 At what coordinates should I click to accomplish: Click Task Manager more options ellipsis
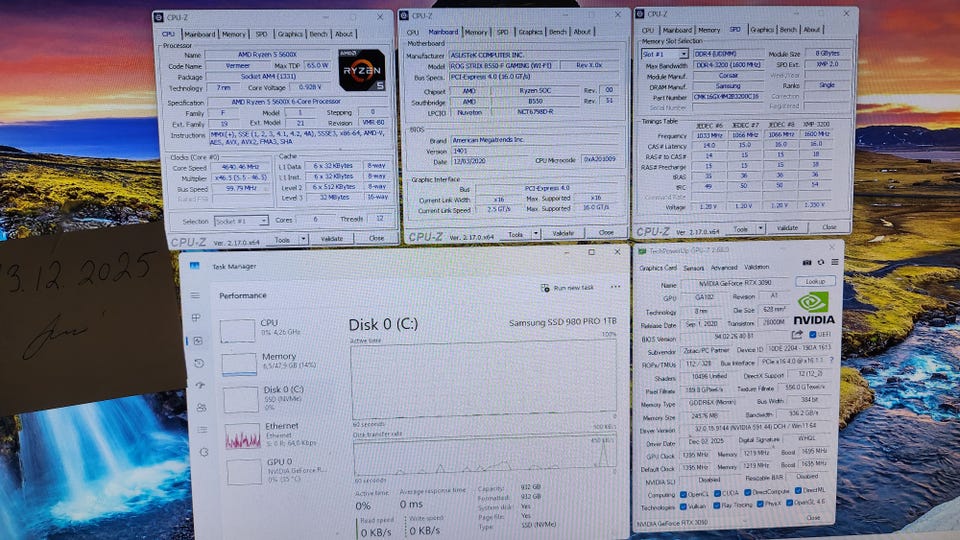[615, 287]
